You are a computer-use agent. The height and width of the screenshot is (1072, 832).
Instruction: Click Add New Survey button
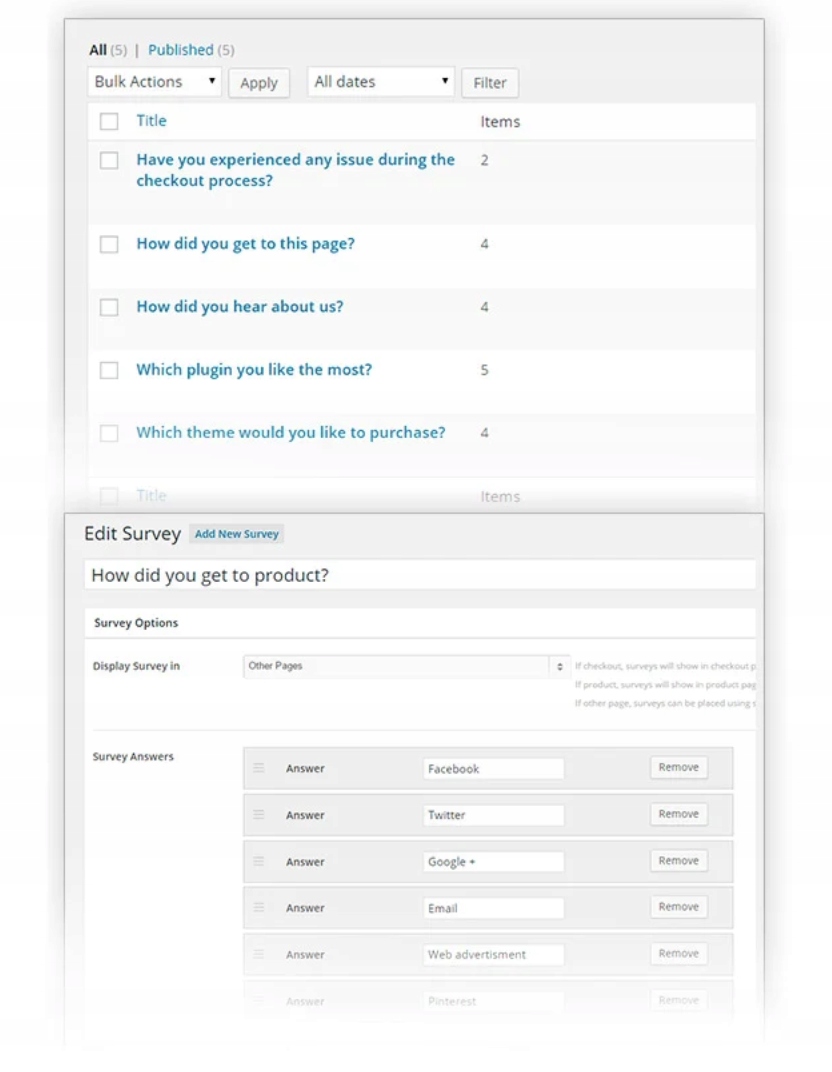pyautogui.click(x=236, y=534)
